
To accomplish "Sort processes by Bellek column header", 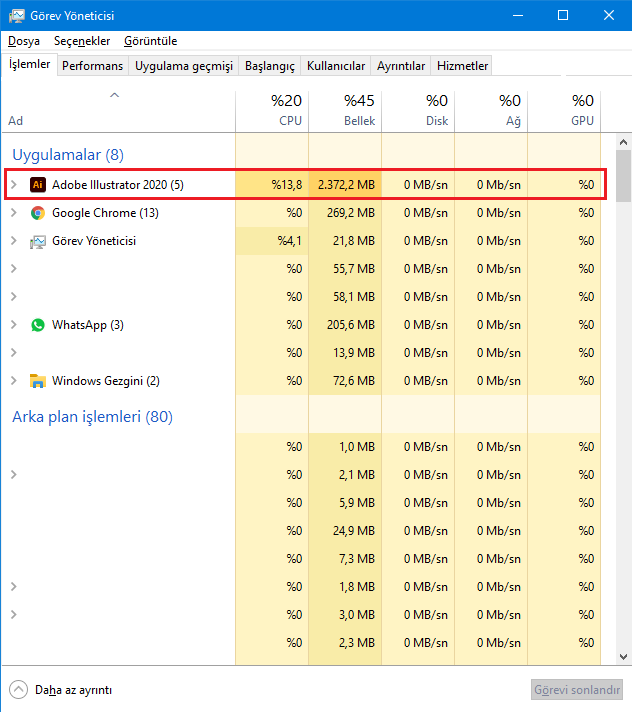I will [x=345, y=110].
